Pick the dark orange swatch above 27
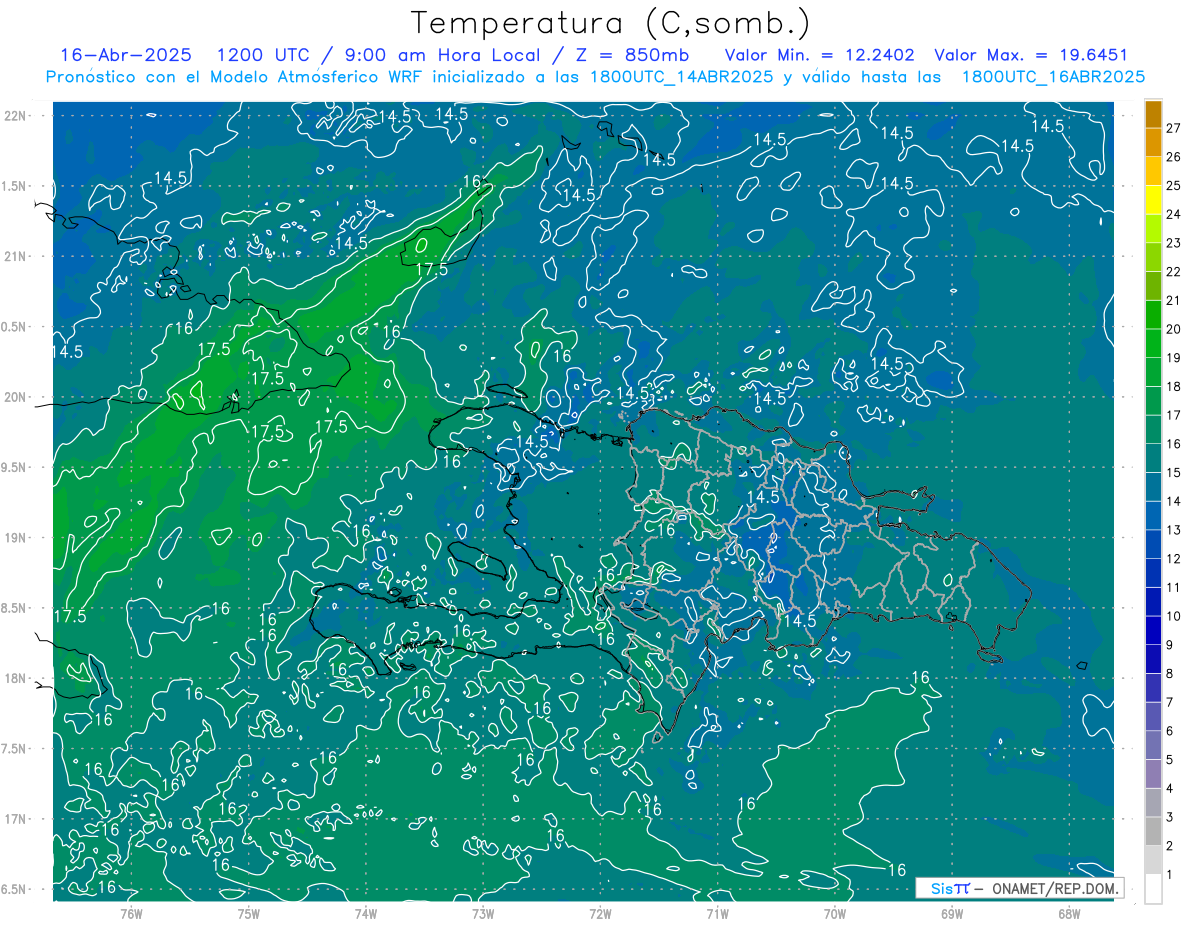 coord(1153,114)
